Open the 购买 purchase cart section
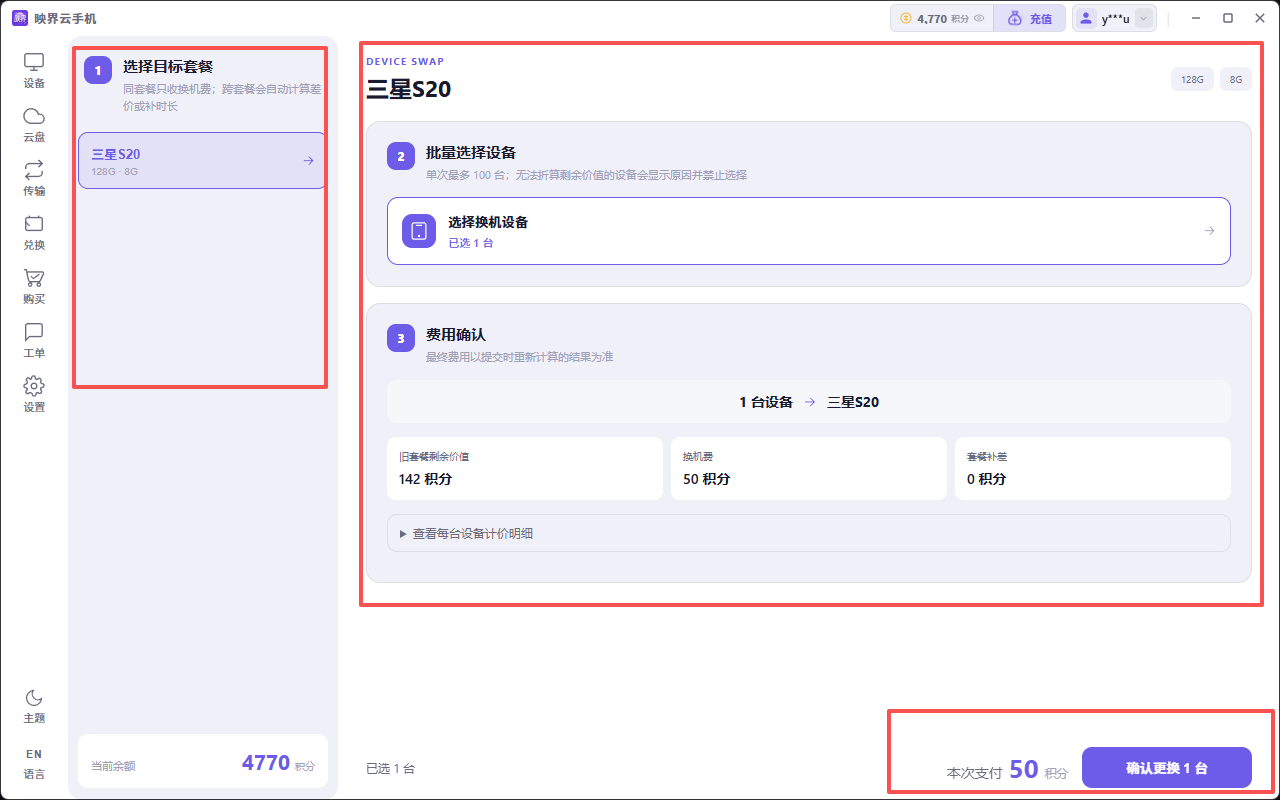 point(34,287)
